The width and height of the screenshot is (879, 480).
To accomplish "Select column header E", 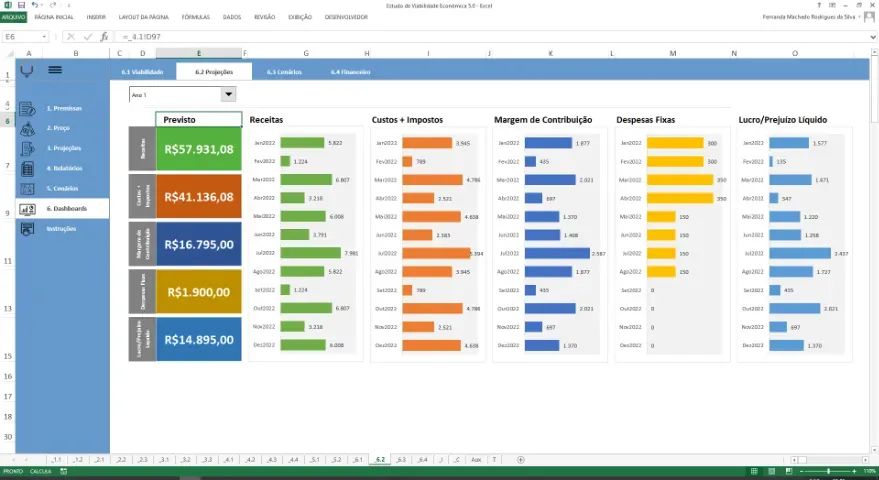I will pyautogui.click(x=198, y=53).
